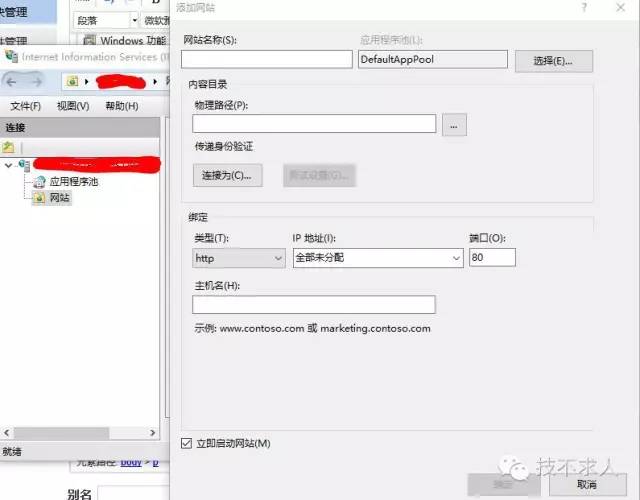Click the DefaultAppPool application pool field
The width and height of the screenshot is (640, 500).
[433, 60]
